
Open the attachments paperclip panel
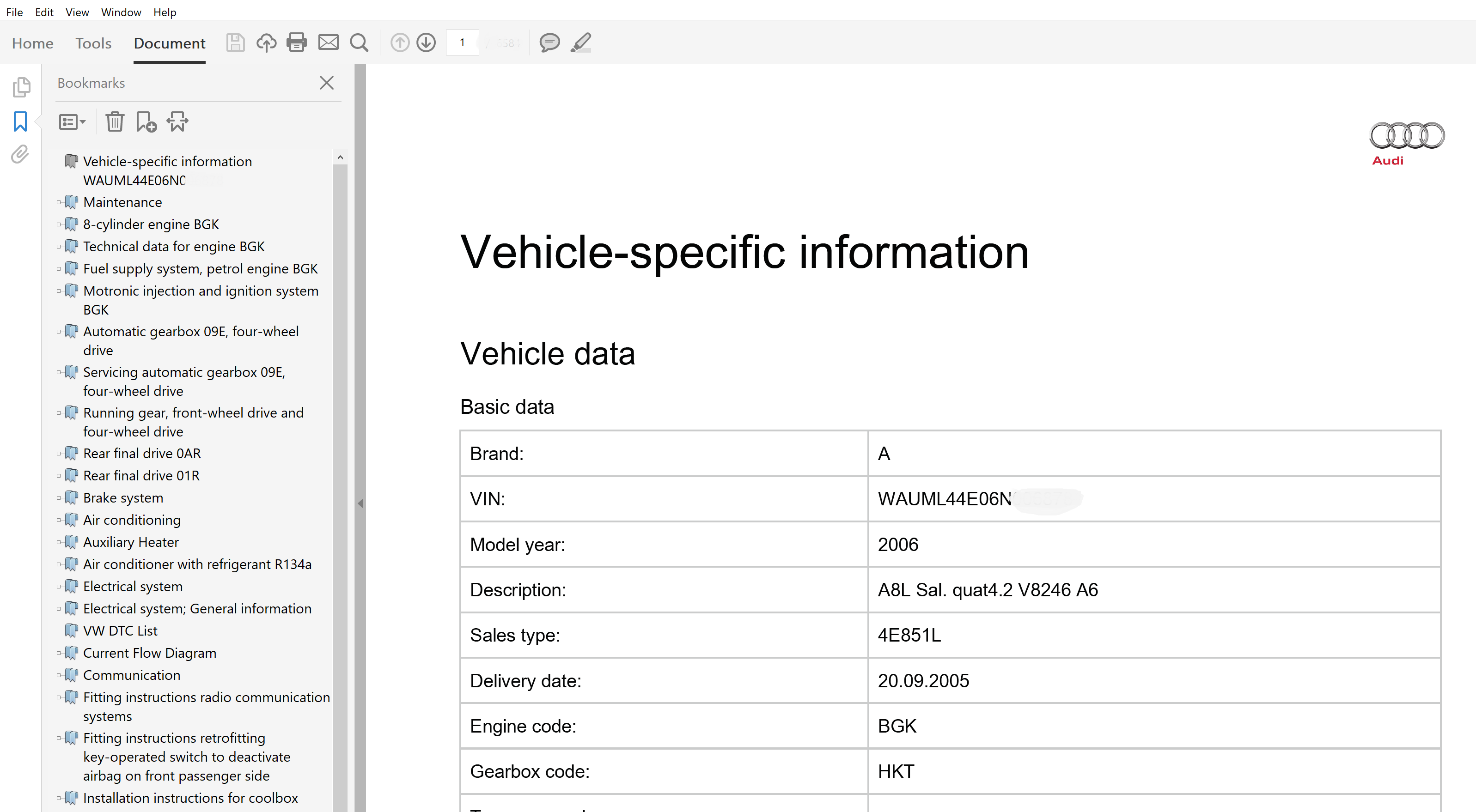[x=20, y=154]
